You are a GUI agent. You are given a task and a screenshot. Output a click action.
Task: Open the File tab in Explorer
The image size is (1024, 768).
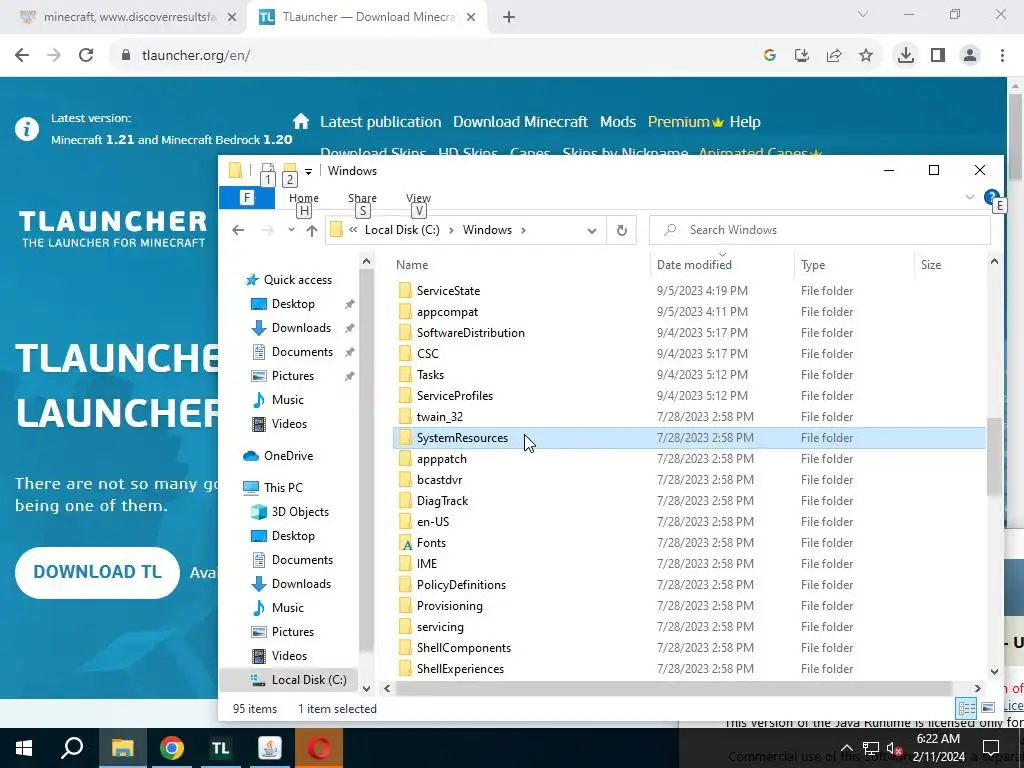247,197
